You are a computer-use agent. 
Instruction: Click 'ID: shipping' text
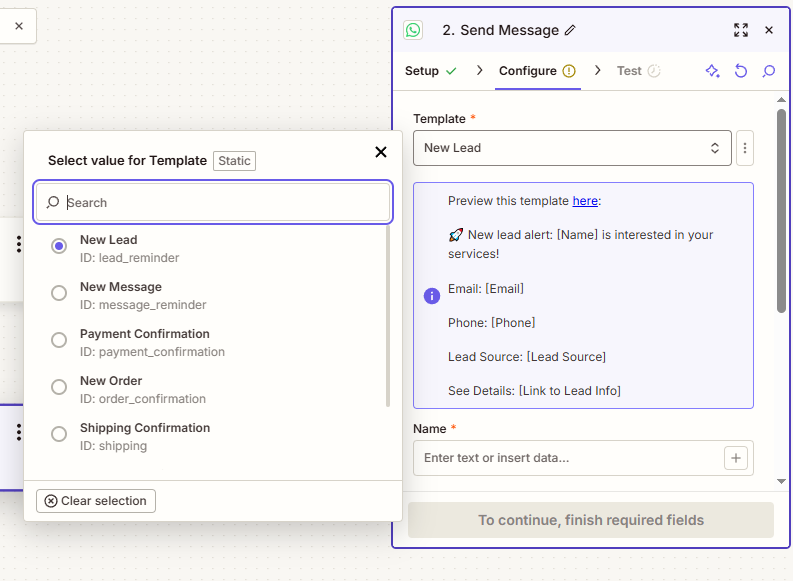(x=113, y=446)
